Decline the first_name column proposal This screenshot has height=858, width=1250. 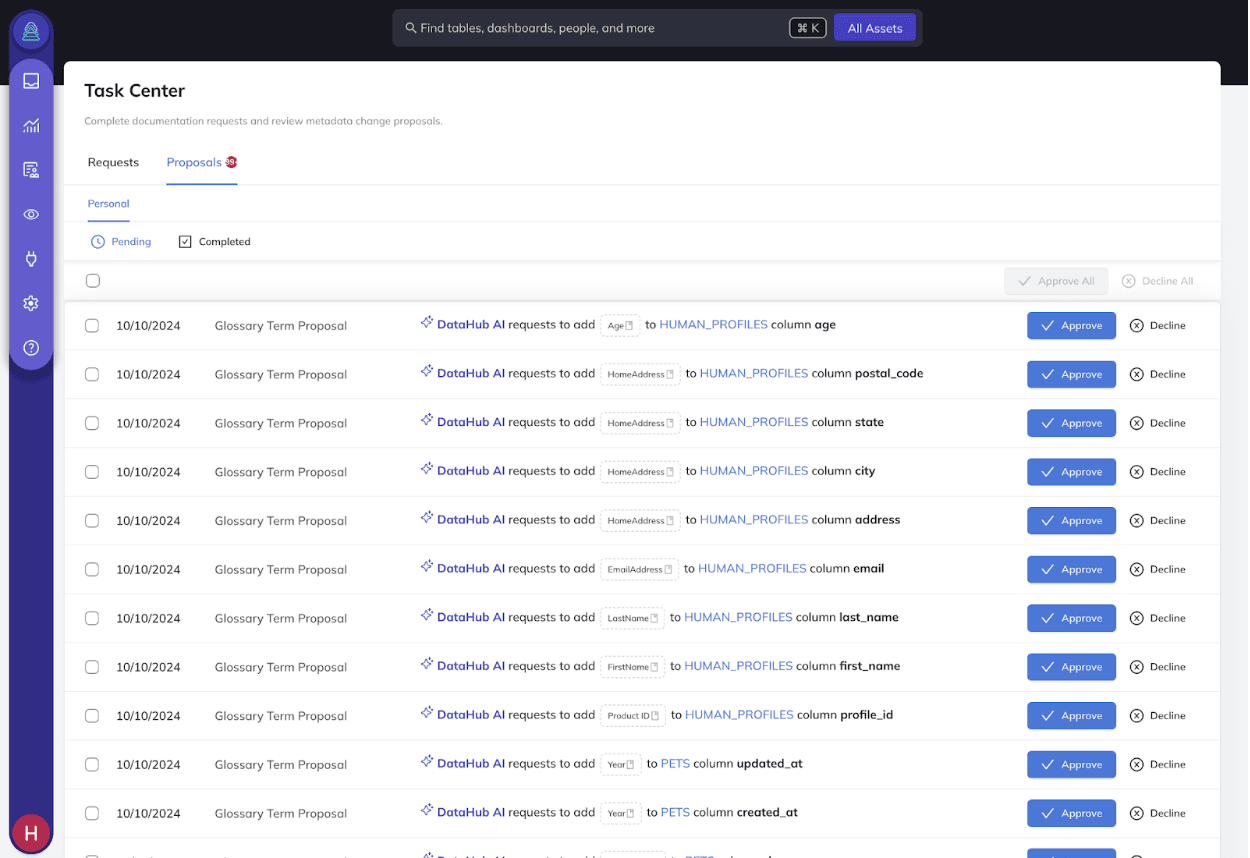tap(1157, 667)
